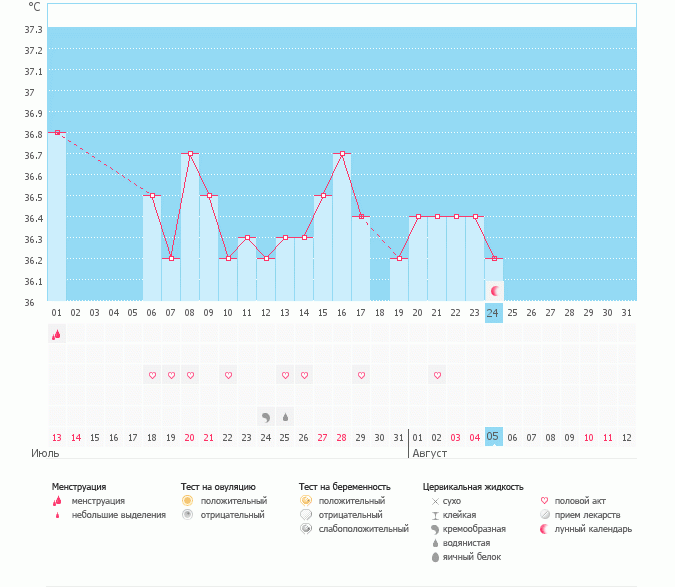675x587 pixels.
Task: Click the lunar calendar legend icon
Action: pos(544,529)
